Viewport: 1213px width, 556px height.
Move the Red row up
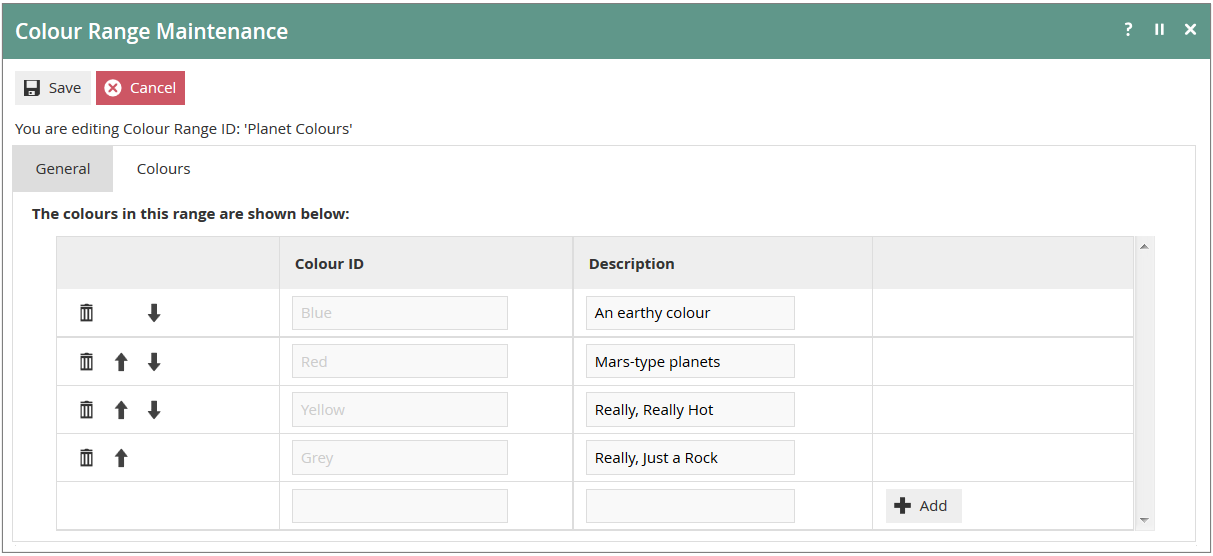pyautogui.click(x=121, y=362)
